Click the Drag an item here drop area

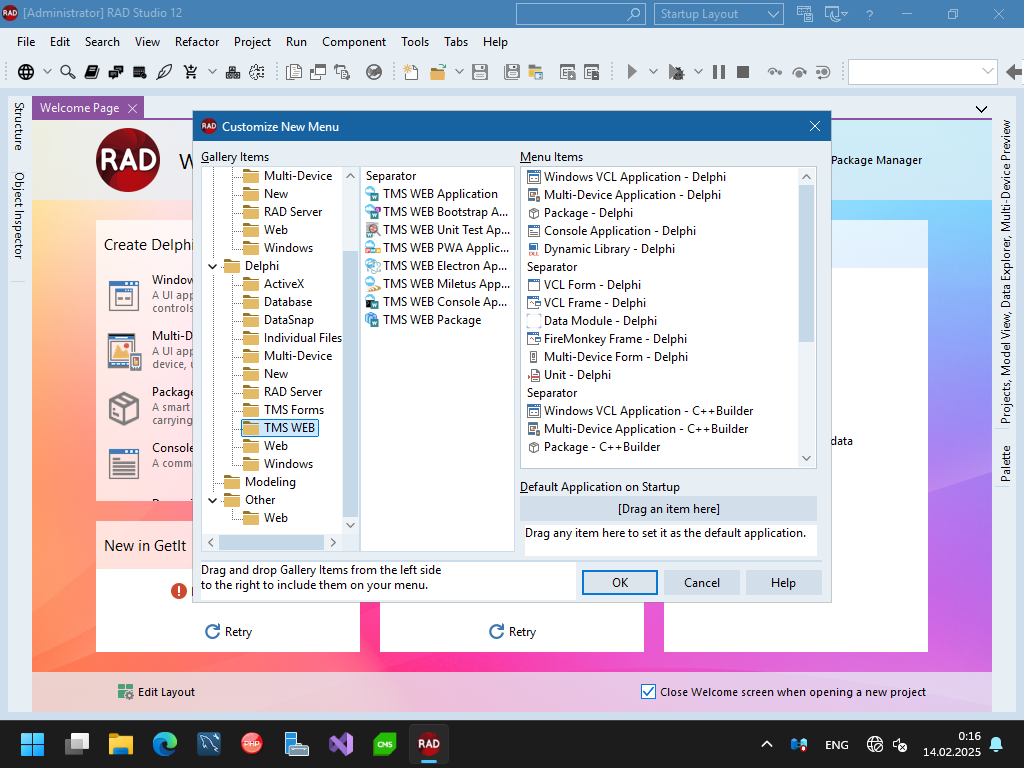669,509
